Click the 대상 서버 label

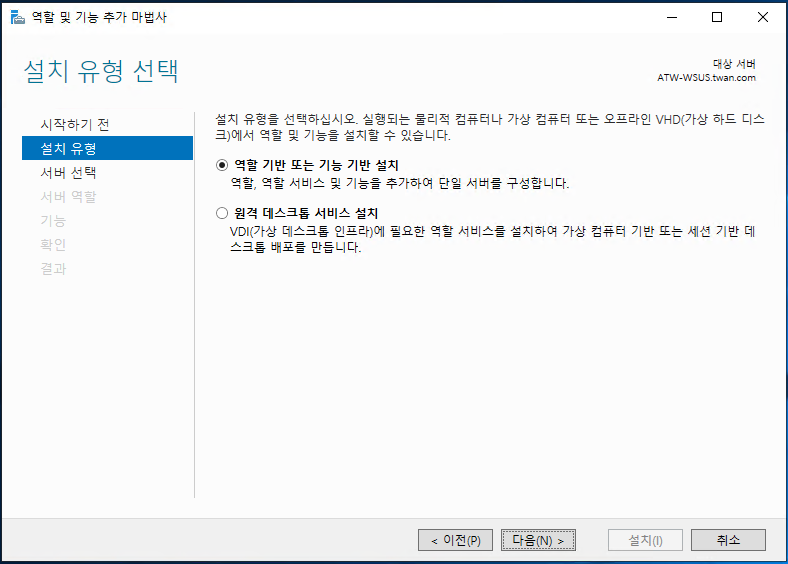pyautogui.click(x=734, y=64)
